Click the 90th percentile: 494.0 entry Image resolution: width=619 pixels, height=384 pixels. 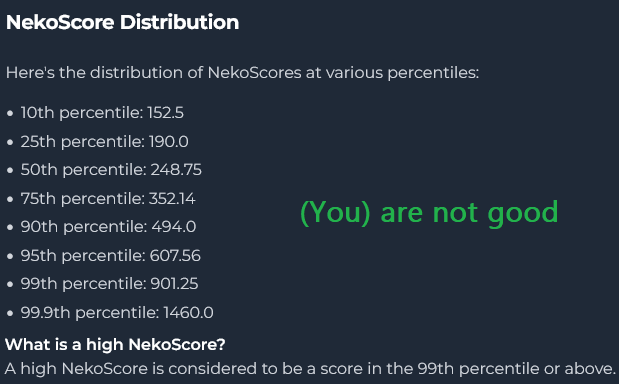108,227
